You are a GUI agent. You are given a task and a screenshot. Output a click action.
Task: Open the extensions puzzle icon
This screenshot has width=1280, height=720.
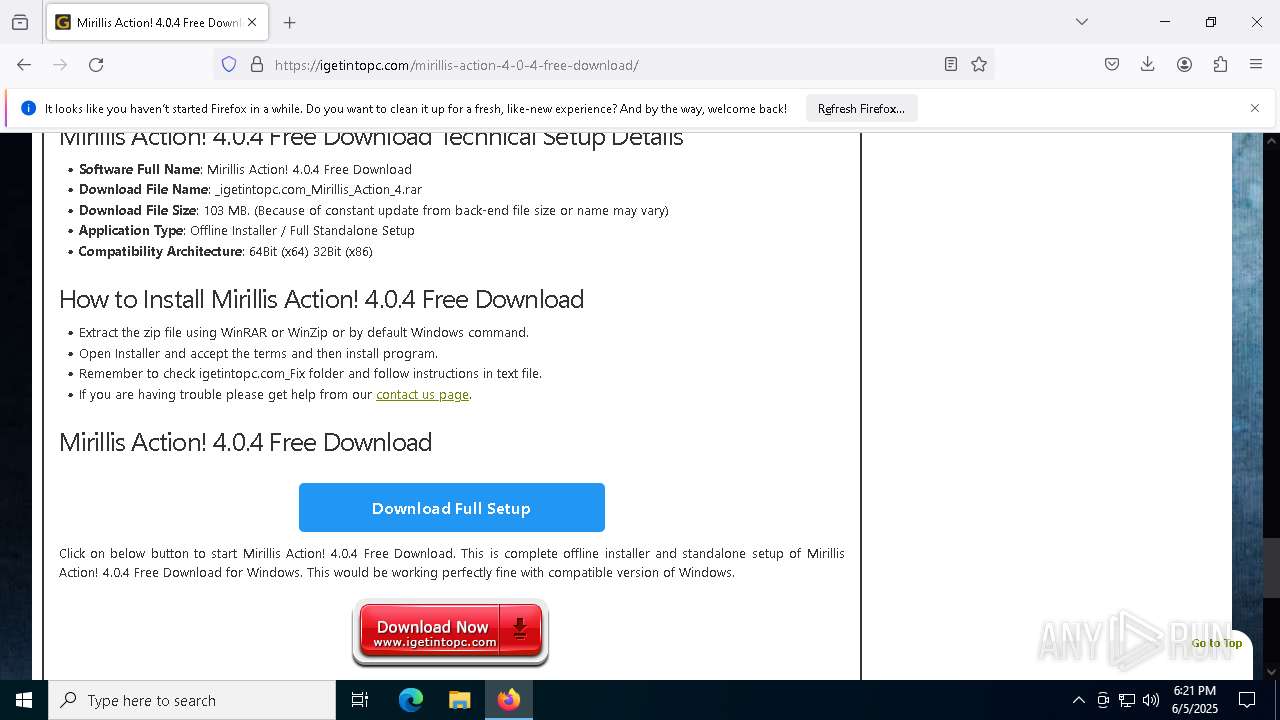click(1220, 64)
